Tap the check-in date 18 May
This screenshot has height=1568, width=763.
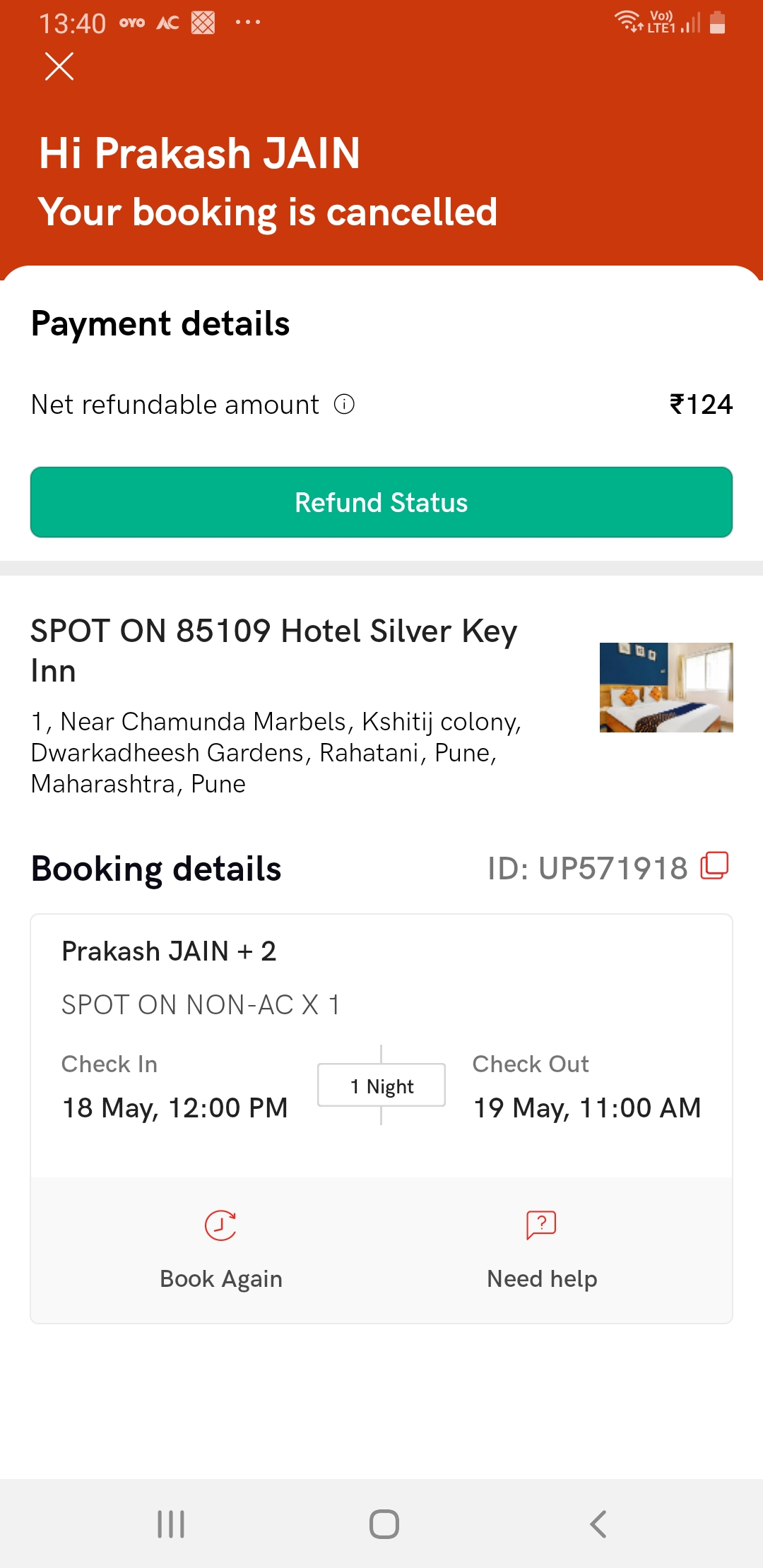pyautogui.click(x=175, y=1108)
